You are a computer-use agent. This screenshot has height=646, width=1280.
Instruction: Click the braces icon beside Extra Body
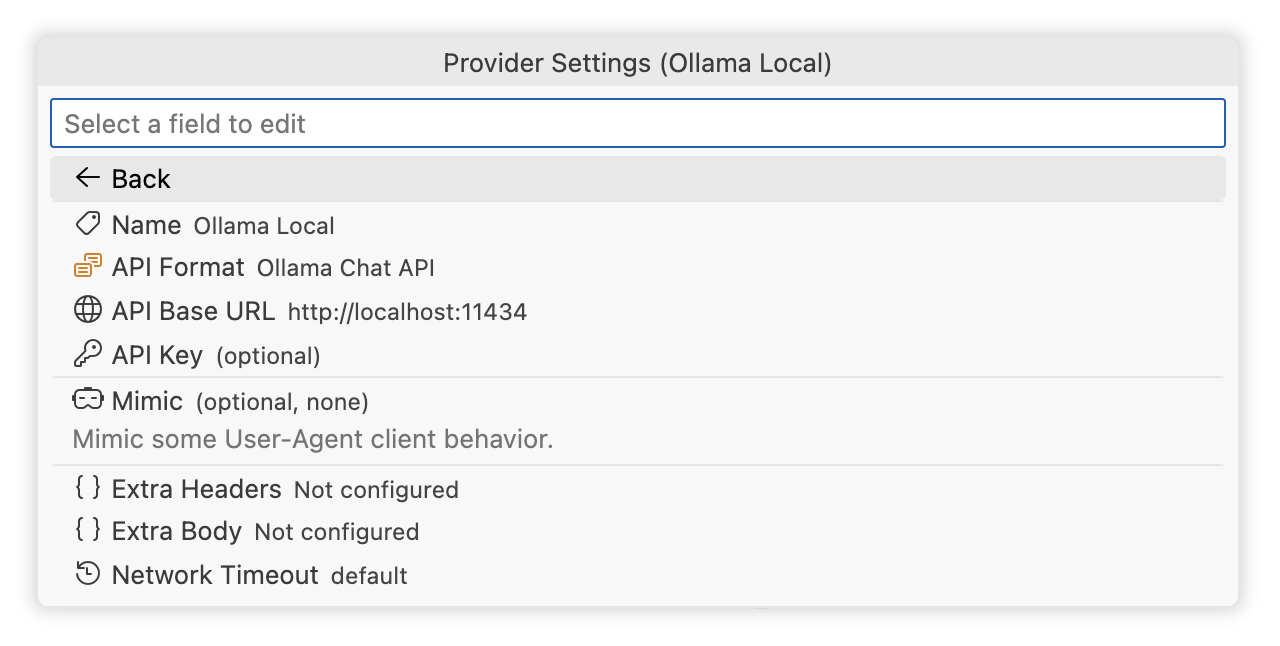pos(88,530)
